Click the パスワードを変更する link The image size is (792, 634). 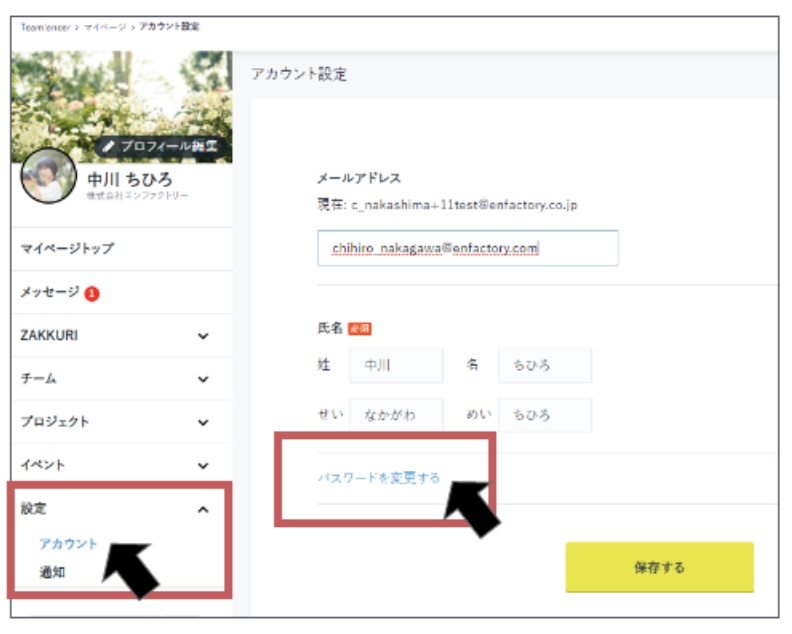tap(378, 477)
